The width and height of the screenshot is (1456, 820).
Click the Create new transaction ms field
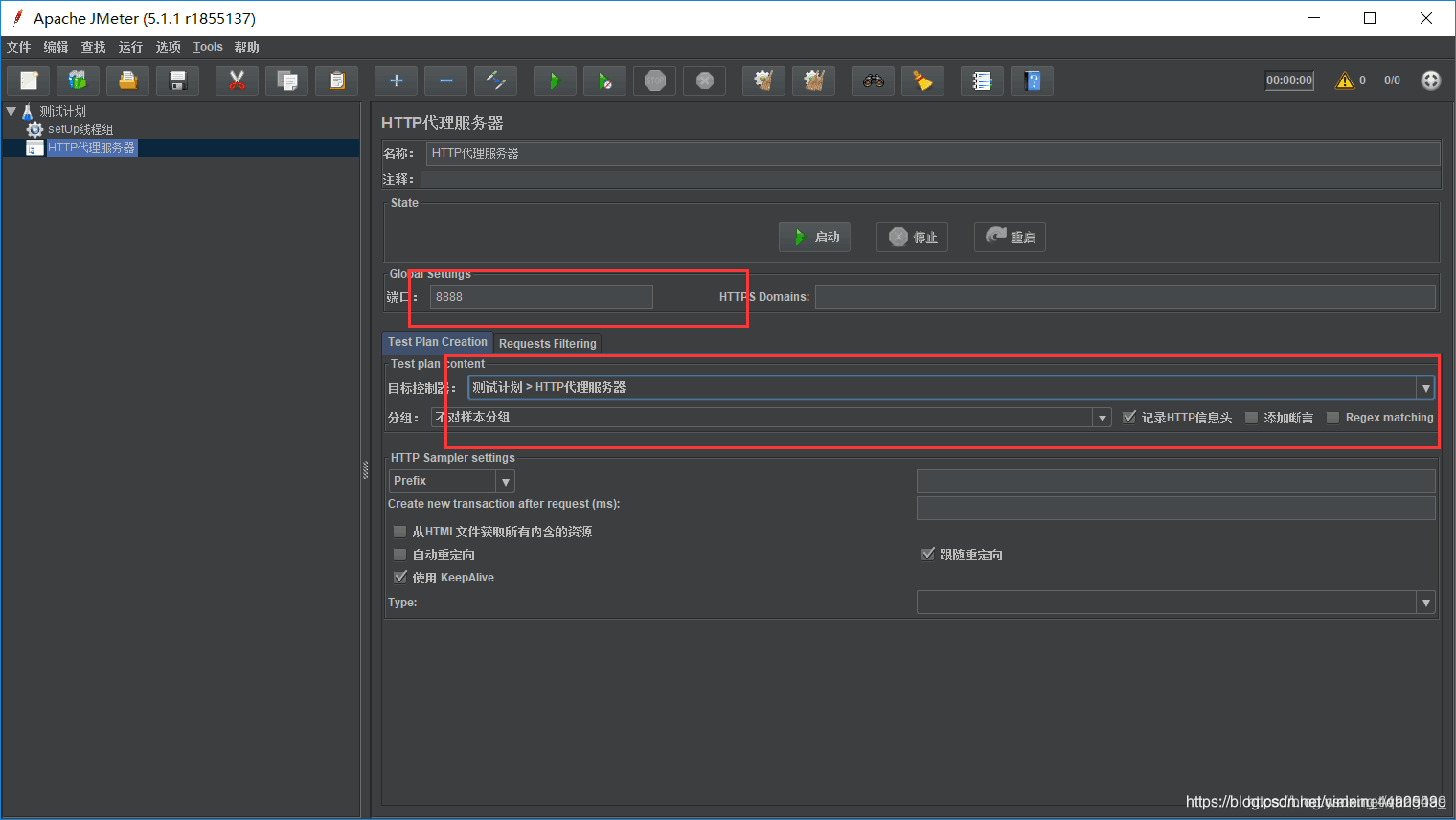point(1176,508)
